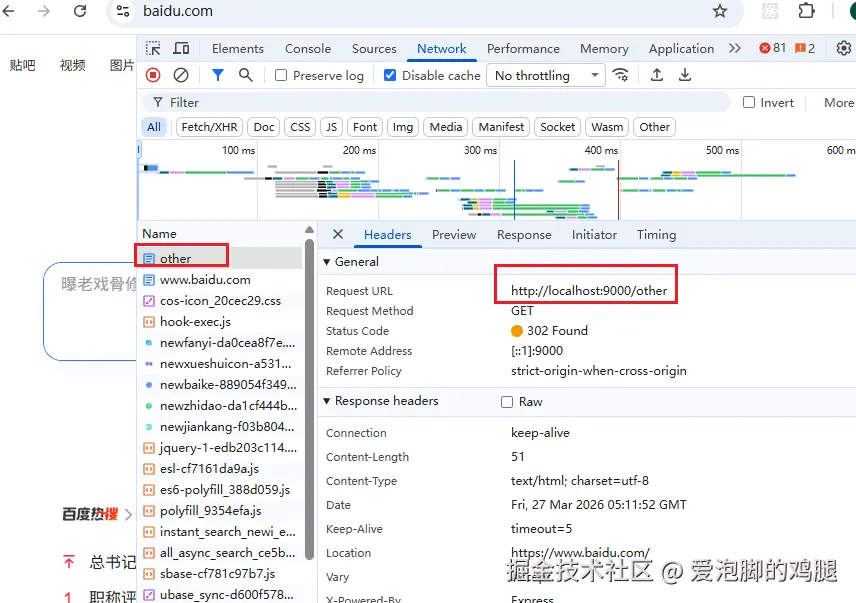Filter requests by Font type

[x=365, y=127]
